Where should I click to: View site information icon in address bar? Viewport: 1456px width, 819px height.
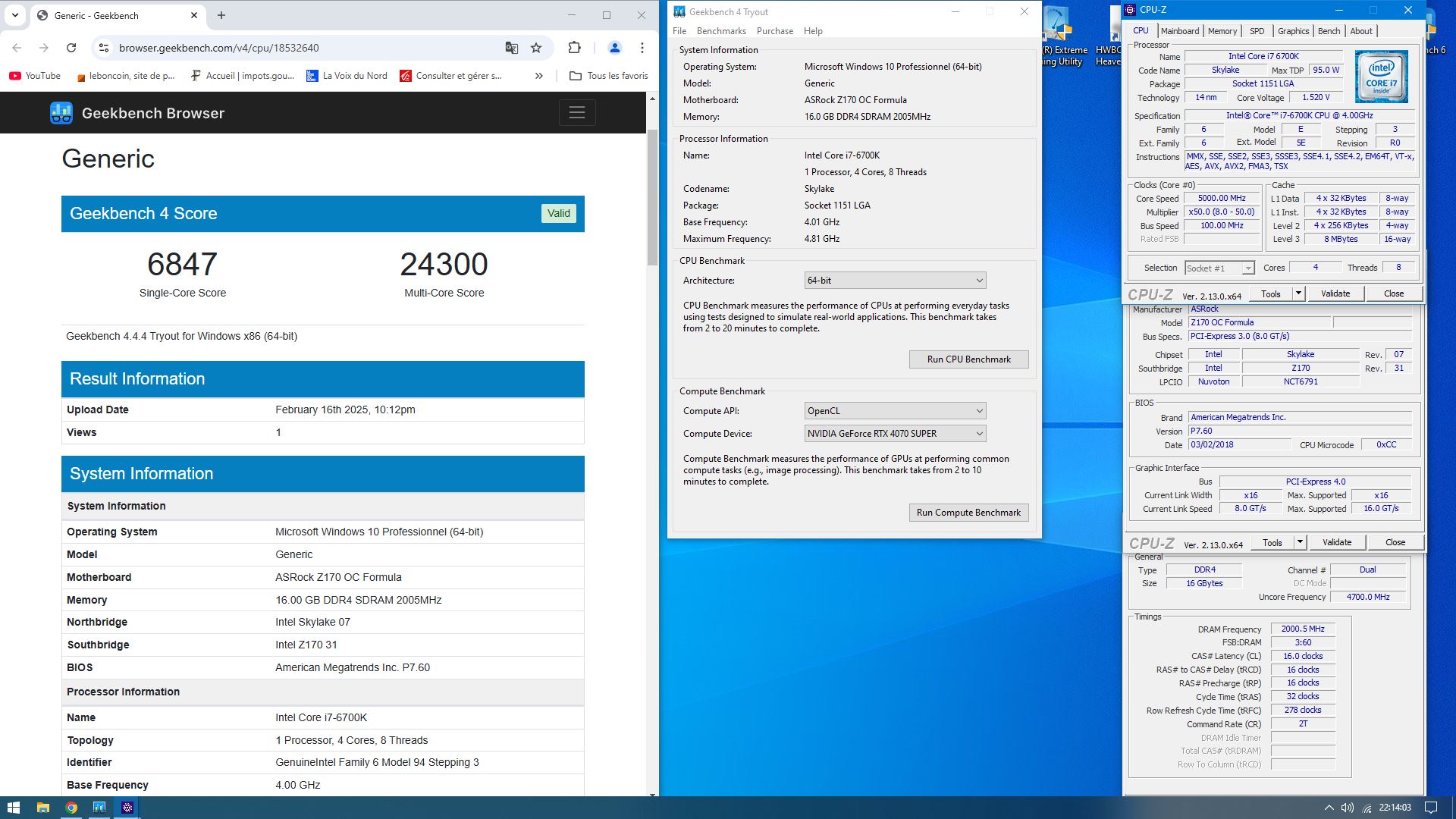(x=104, y=48)
